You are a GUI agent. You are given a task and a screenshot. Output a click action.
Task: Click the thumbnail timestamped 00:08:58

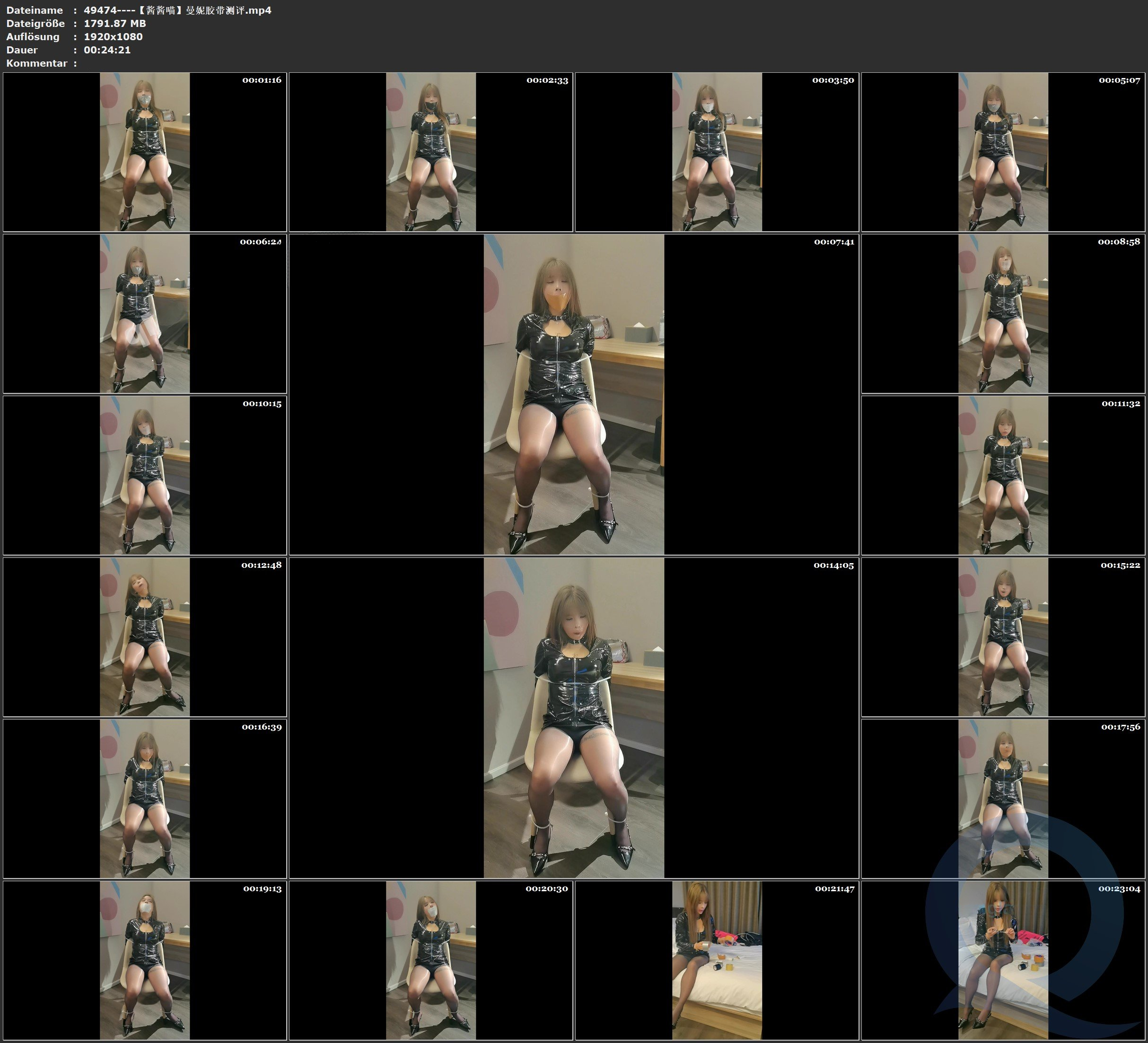click(1003, 313)
